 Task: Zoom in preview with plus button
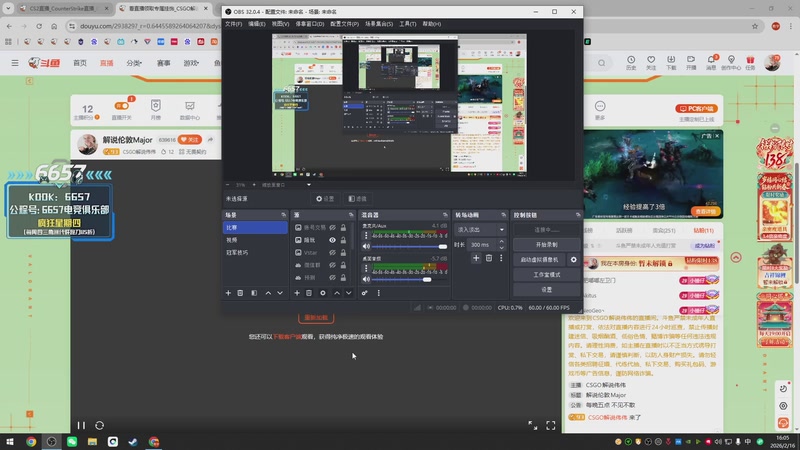(254, 185)
